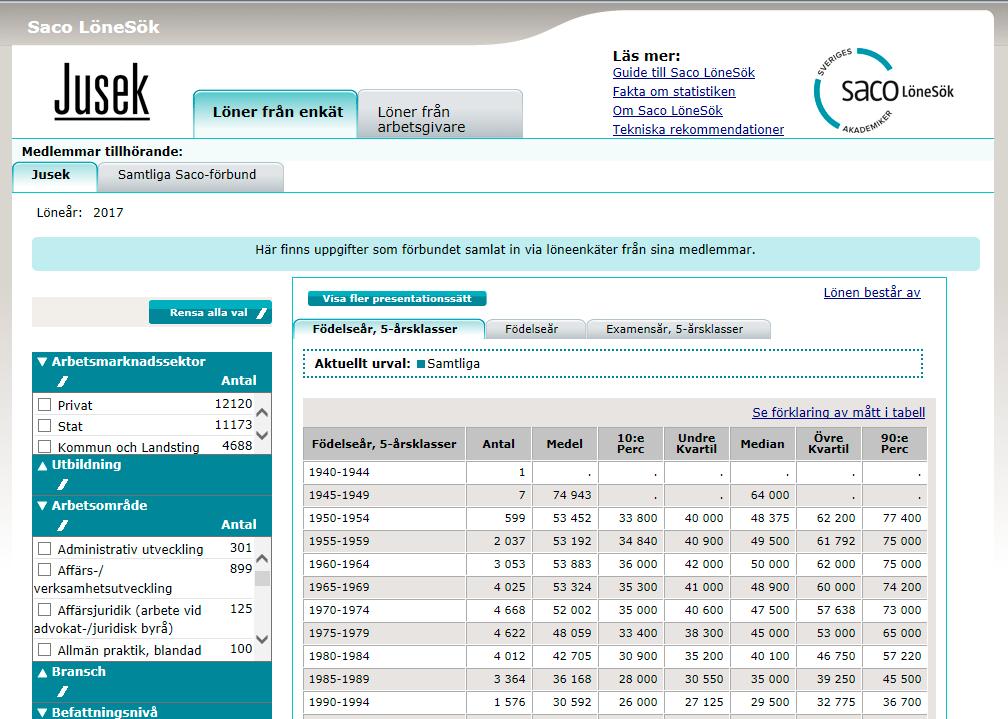This screenshot has width=1008, height=719.
Task: Click down arrow in Arbetsmarknadssektor list
Action: (x=262, y=435)
